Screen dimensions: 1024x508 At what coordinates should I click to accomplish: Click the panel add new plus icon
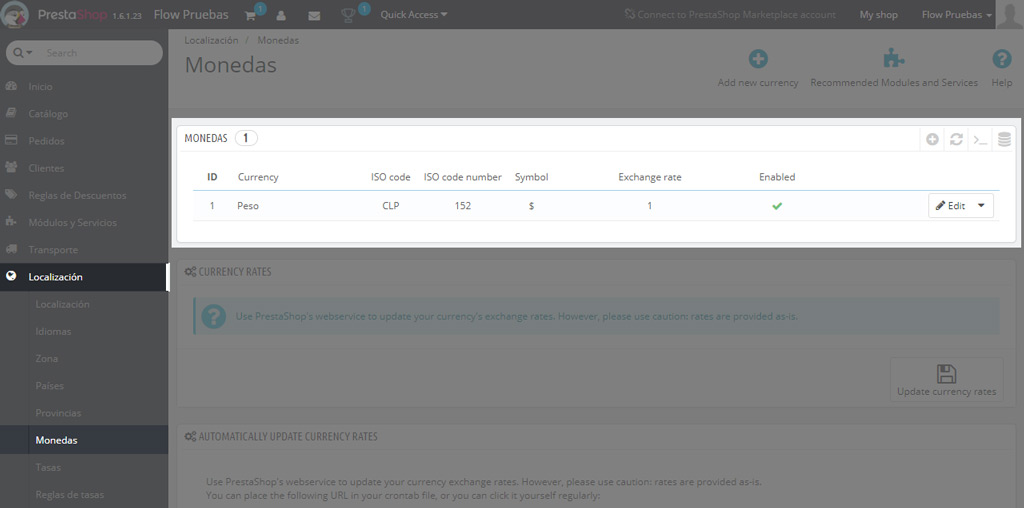[x=933, y=139]
